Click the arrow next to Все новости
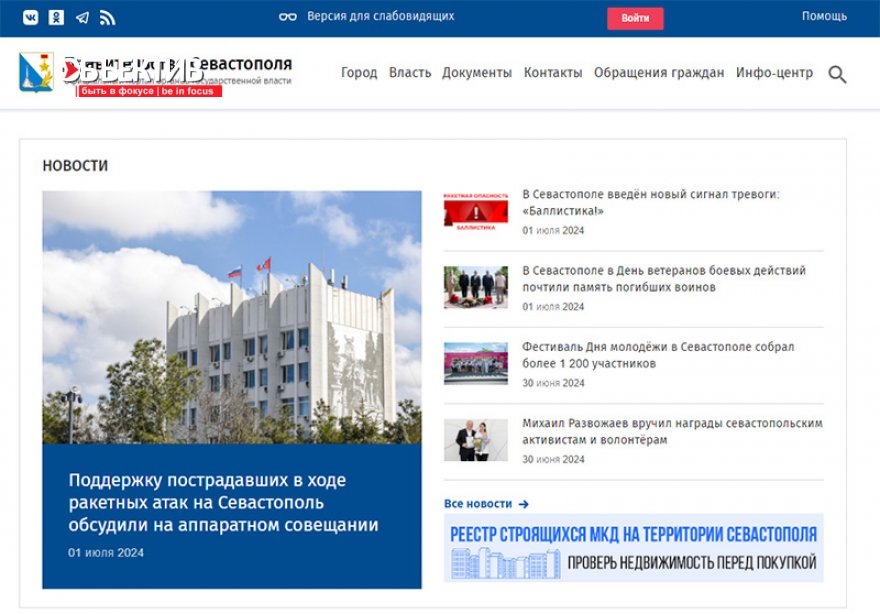The width and height of the screenshot is (880, 614). [x=524, y=504]
